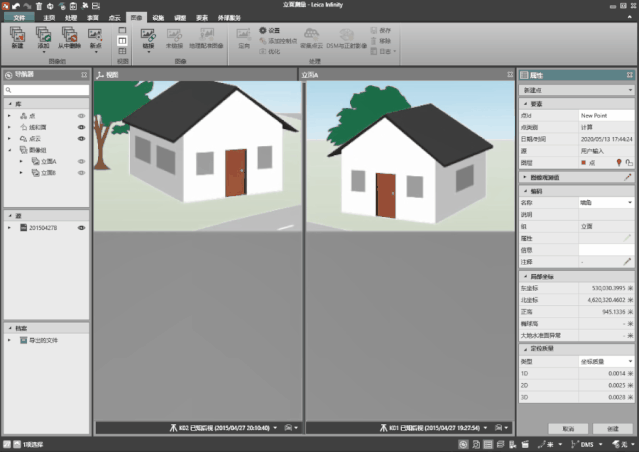Expand the 图像组 tree node
This screenshot has height=452, width=639.
point(9,150)
